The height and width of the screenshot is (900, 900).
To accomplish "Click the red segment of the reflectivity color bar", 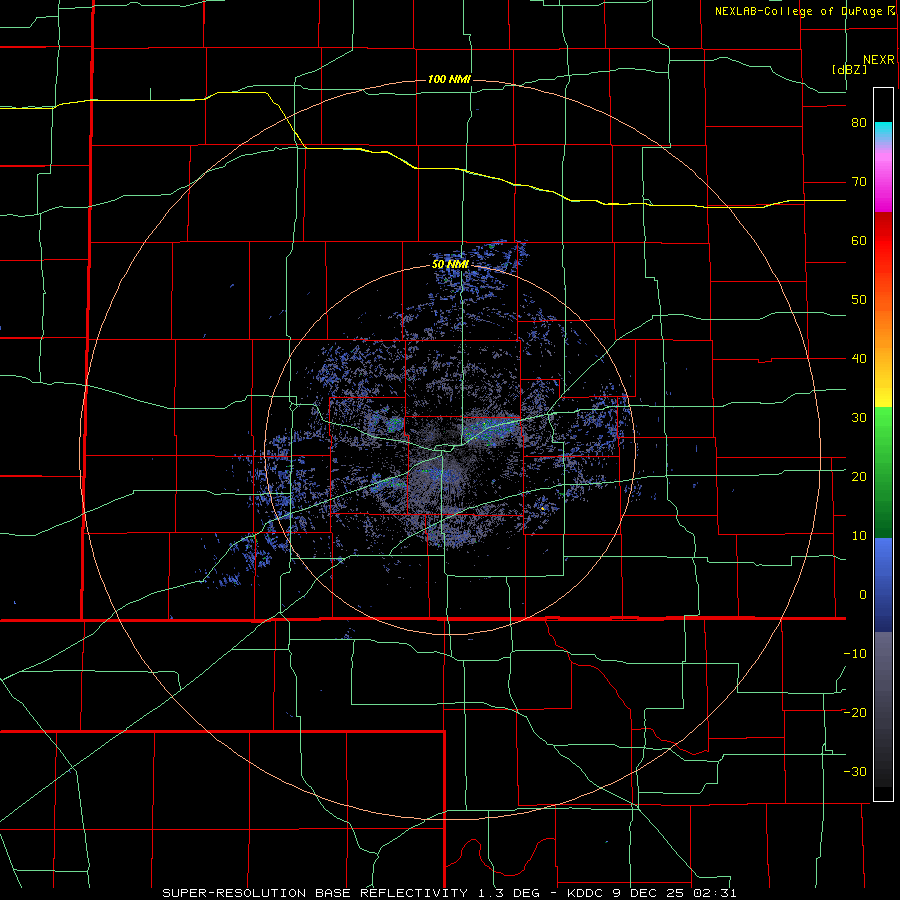I will 883,240.
